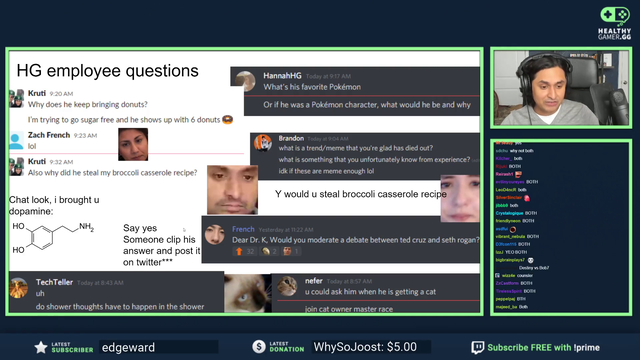Click HannahHG's profile avatar
640x360 pixels.
[245, 81]
